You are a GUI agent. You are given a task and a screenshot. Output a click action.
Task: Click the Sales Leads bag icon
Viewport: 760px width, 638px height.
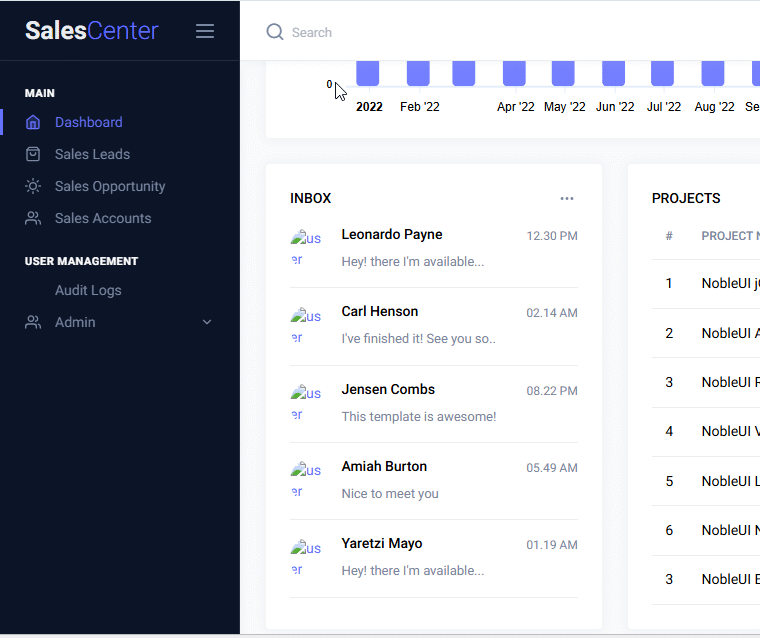coord(33,154)
